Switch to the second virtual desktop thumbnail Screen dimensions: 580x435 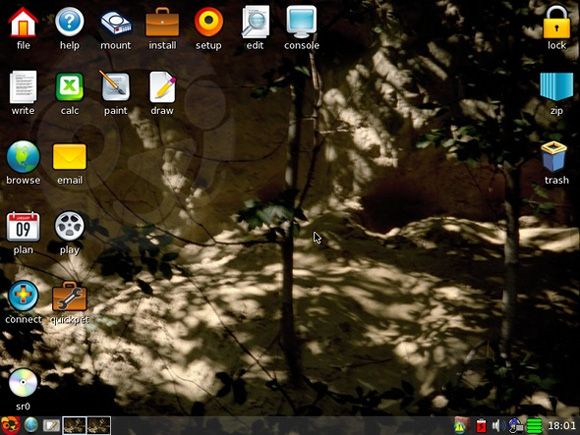pos(99,425)
